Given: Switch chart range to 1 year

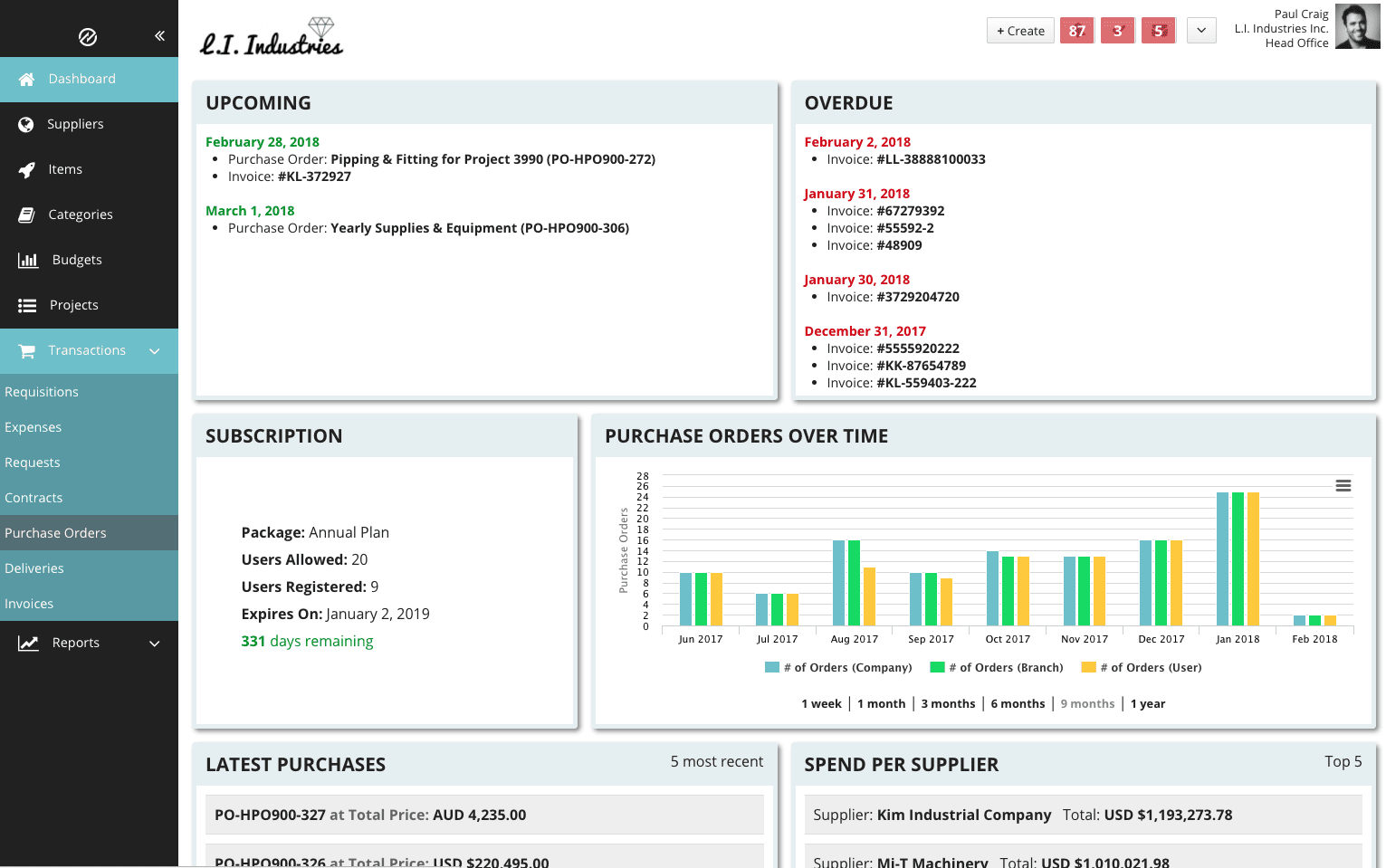Looking at the screenshot, I should [1148, 703].
